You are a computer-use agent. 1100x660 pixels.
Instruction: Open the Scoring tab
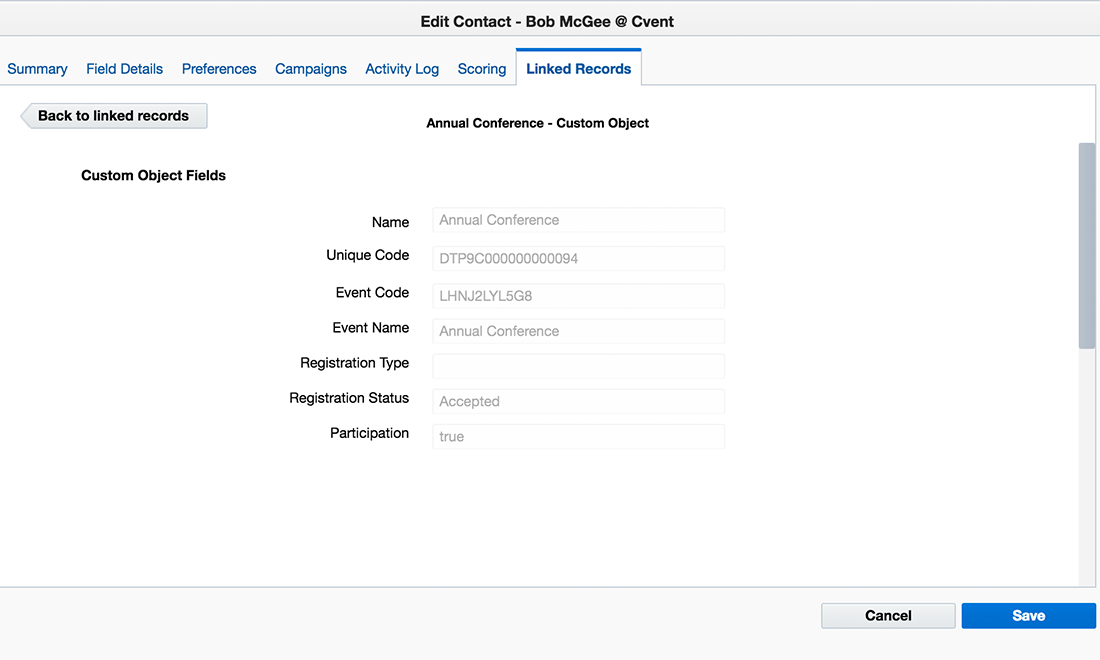click(x=481, y=68)
